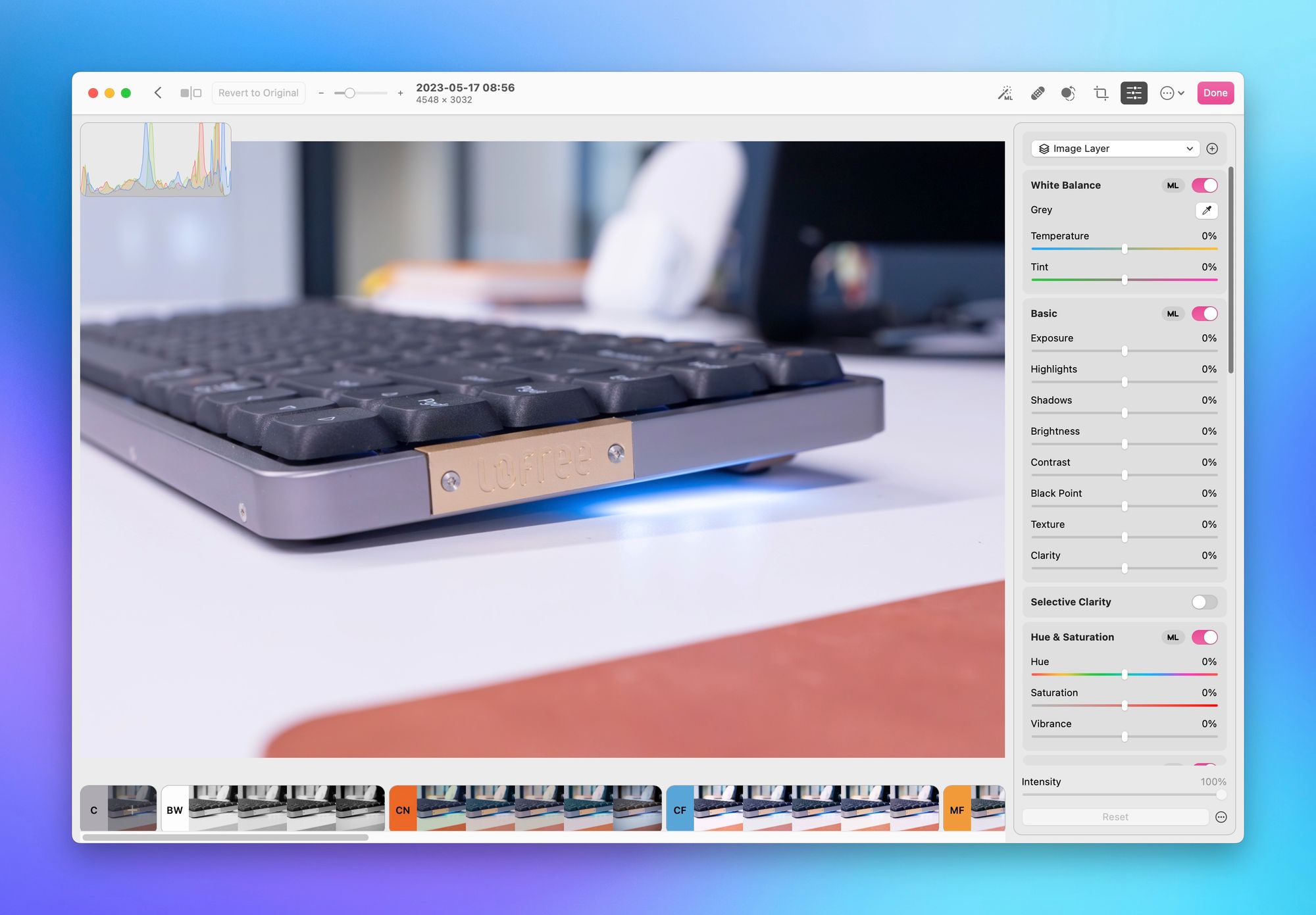Open the Image Layer dropdown
Image resolution: width=1316 pixels, height=915 pixels.
pos(1115,149)
